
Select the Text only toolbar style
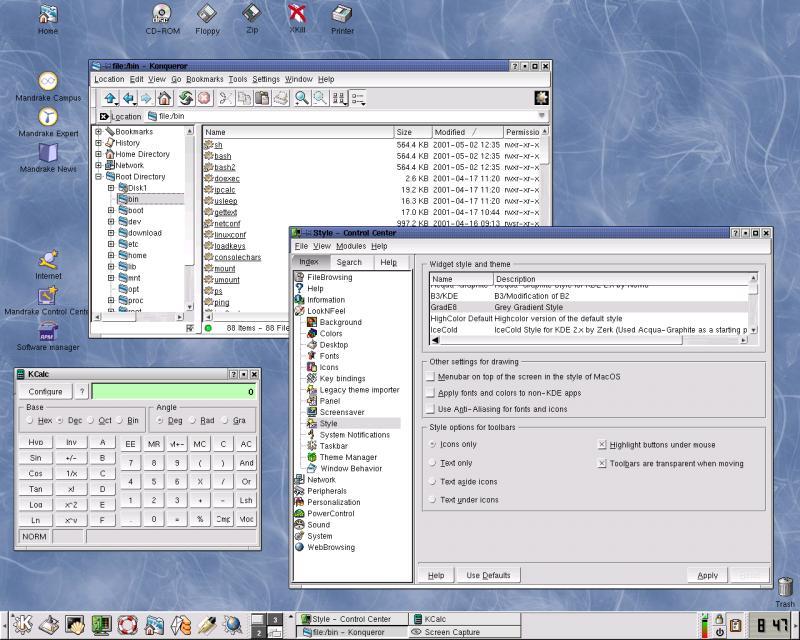(x=433, y=463)
